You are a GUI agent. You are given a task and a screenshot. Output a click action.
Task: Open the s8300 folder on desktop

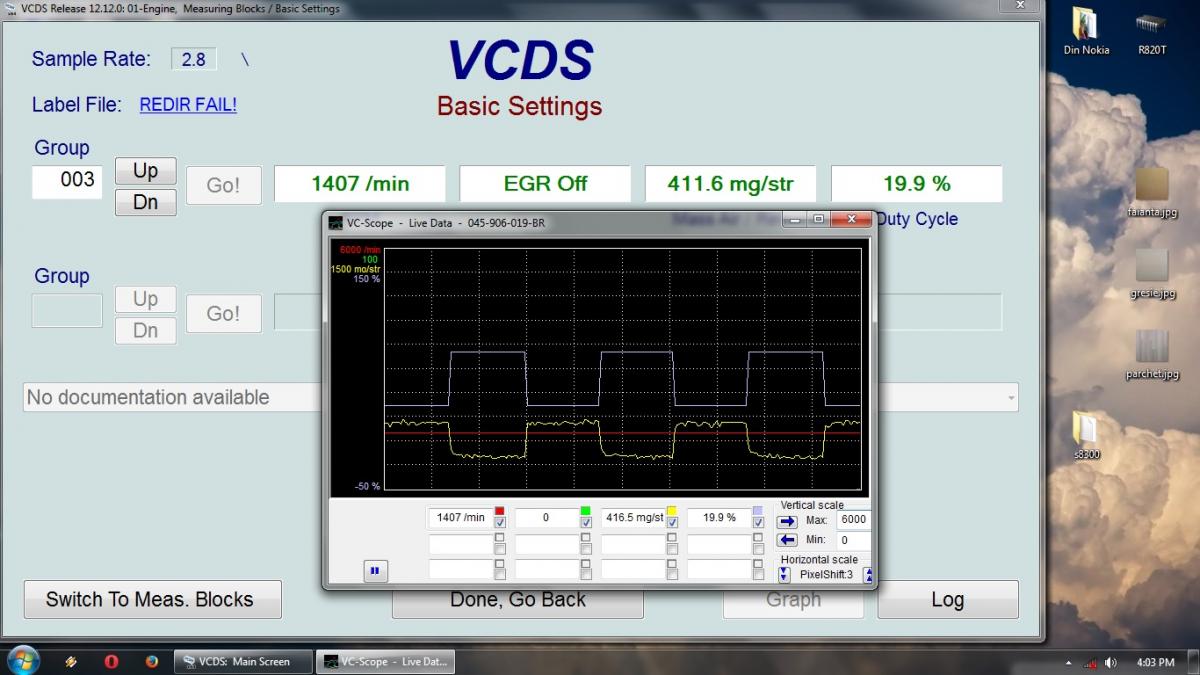click(1085, 432)
